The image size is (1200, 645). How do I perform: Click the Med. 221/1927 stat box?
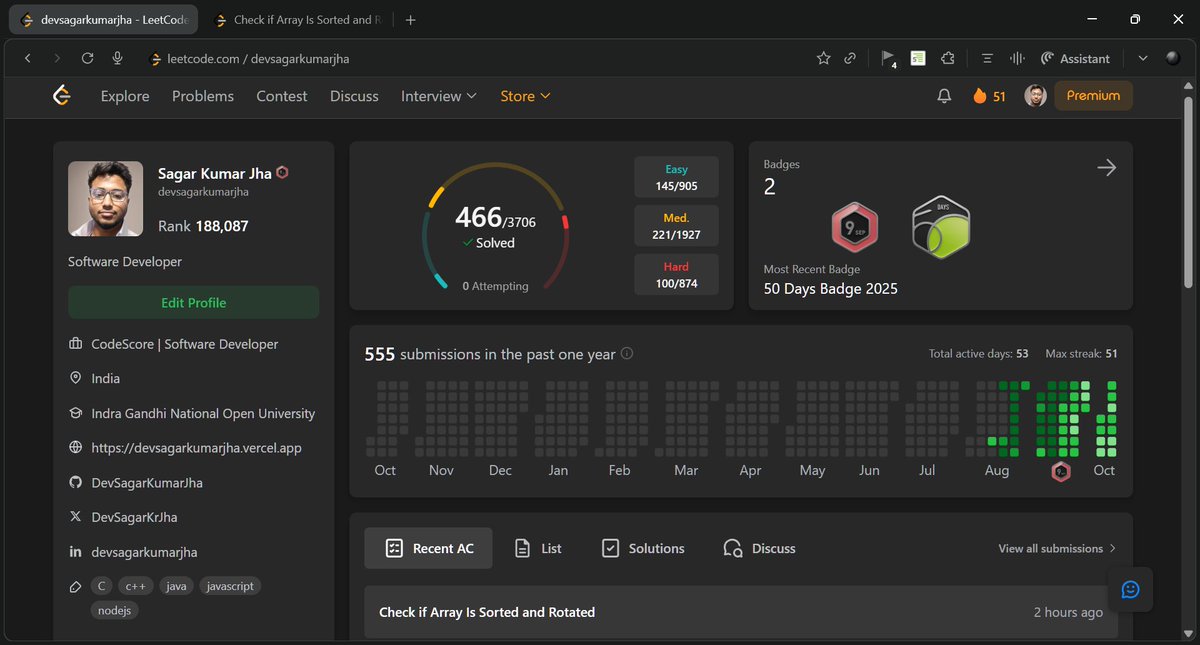click(x=677, y=226)
